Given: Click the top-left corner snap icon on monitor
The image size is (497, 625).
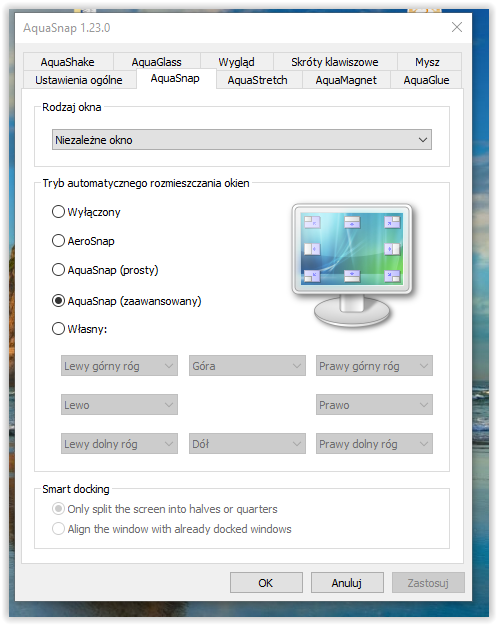Looking at the screenshot, I should [312, 222].
